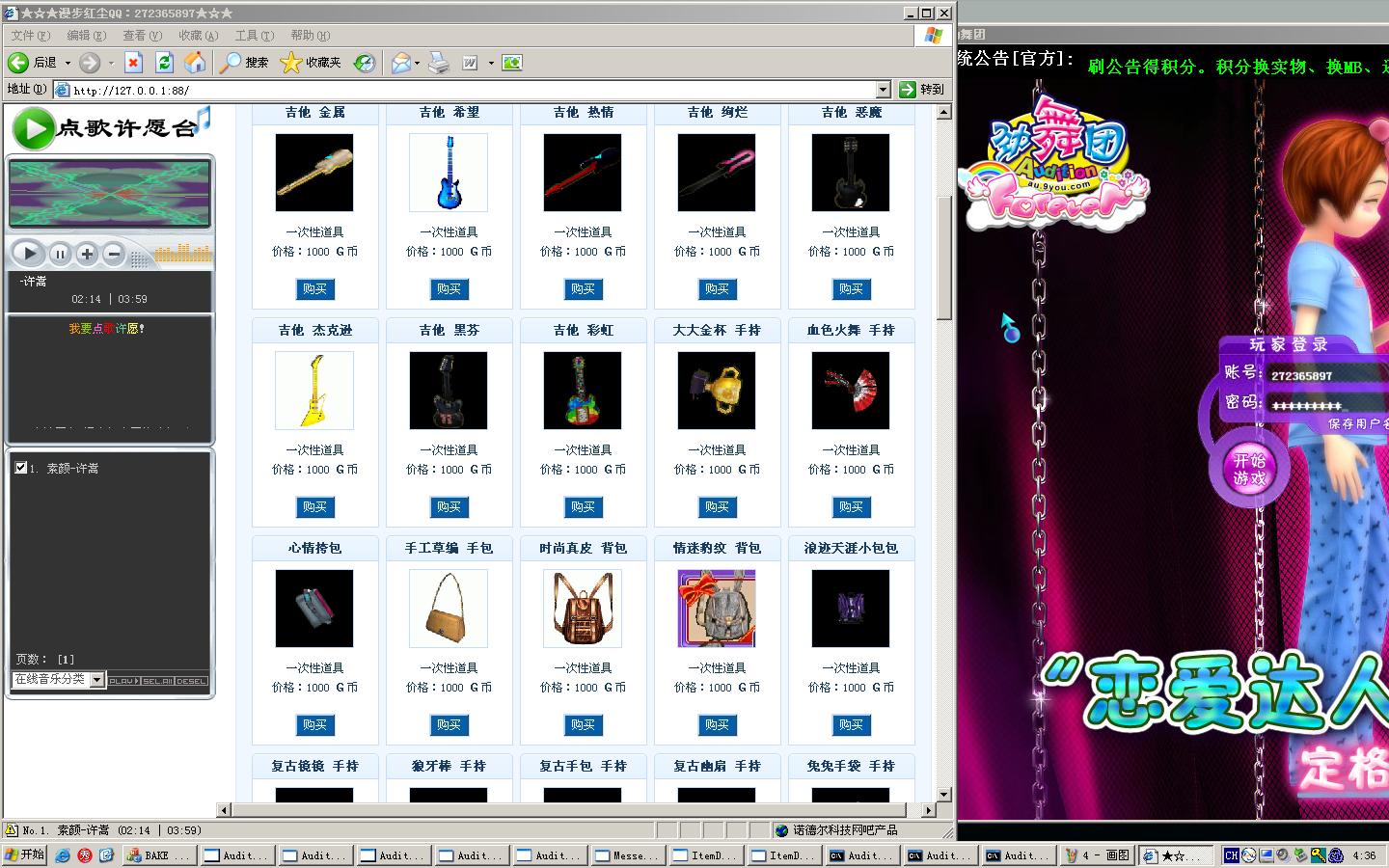1389x868 pixels.
Task: Open the 查看 menu
Action: coord(142,36)
